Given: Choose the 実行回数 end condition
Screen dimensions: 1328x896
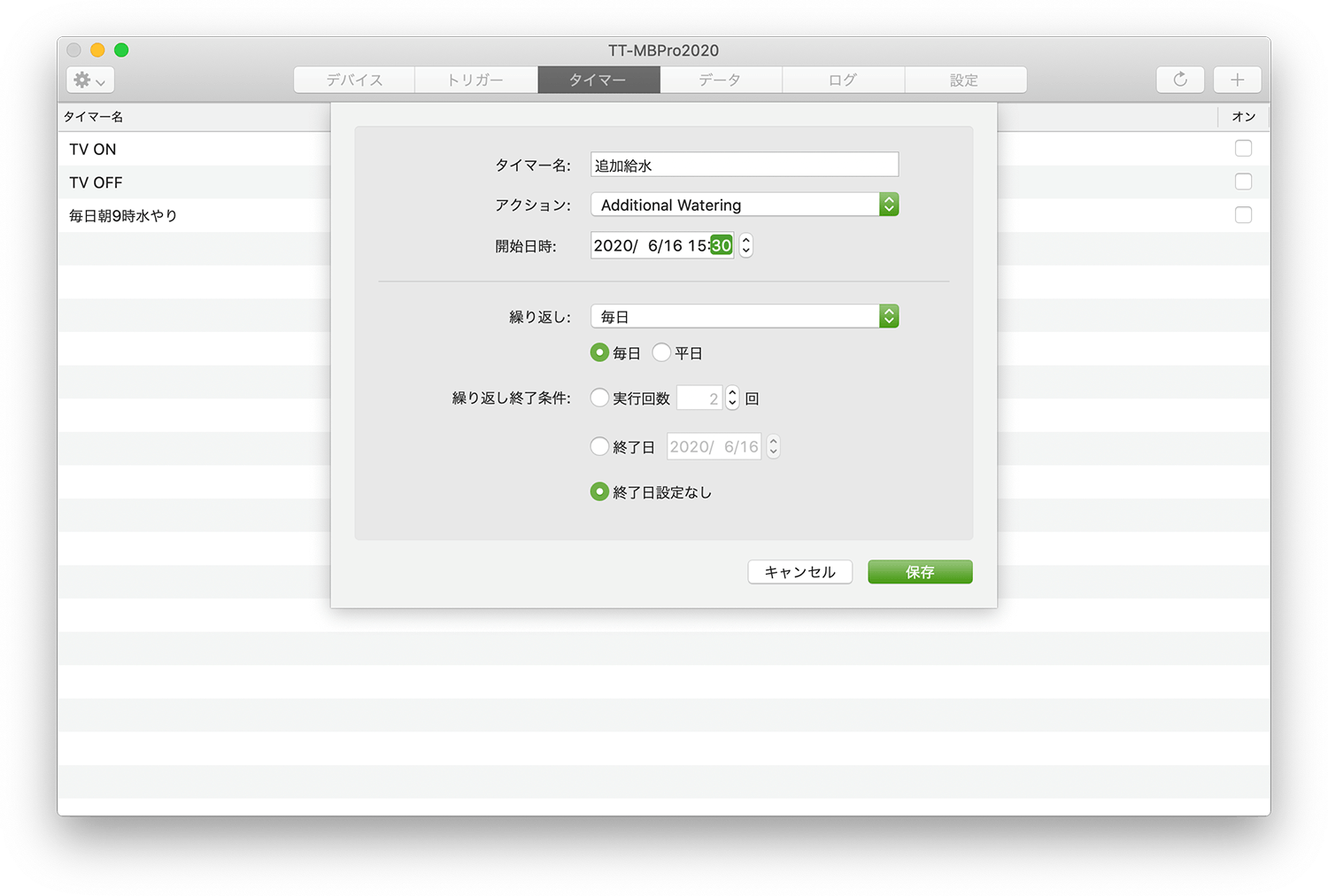Looking at the screenshot, I should point(599,398).
